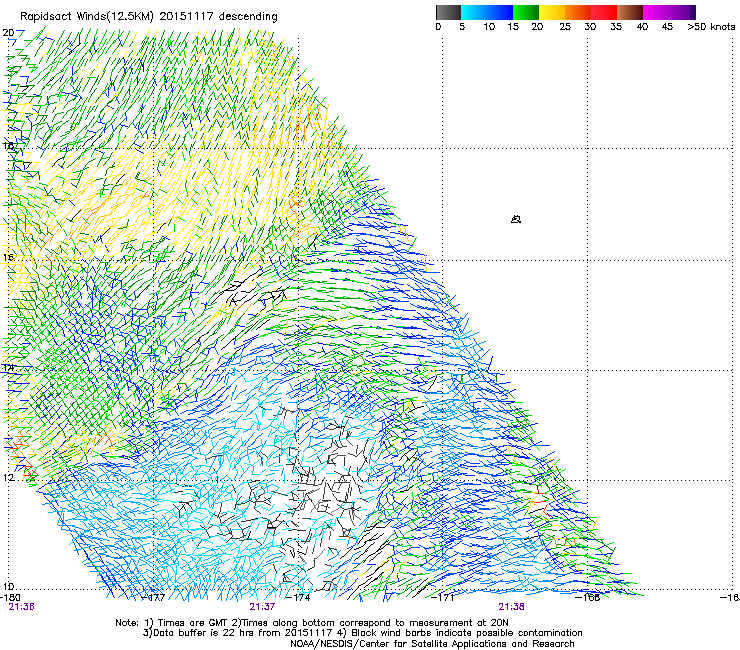Click the '14' latitude label on the left axis
This screenshot has height=650, width=740.
click(8, 367)
